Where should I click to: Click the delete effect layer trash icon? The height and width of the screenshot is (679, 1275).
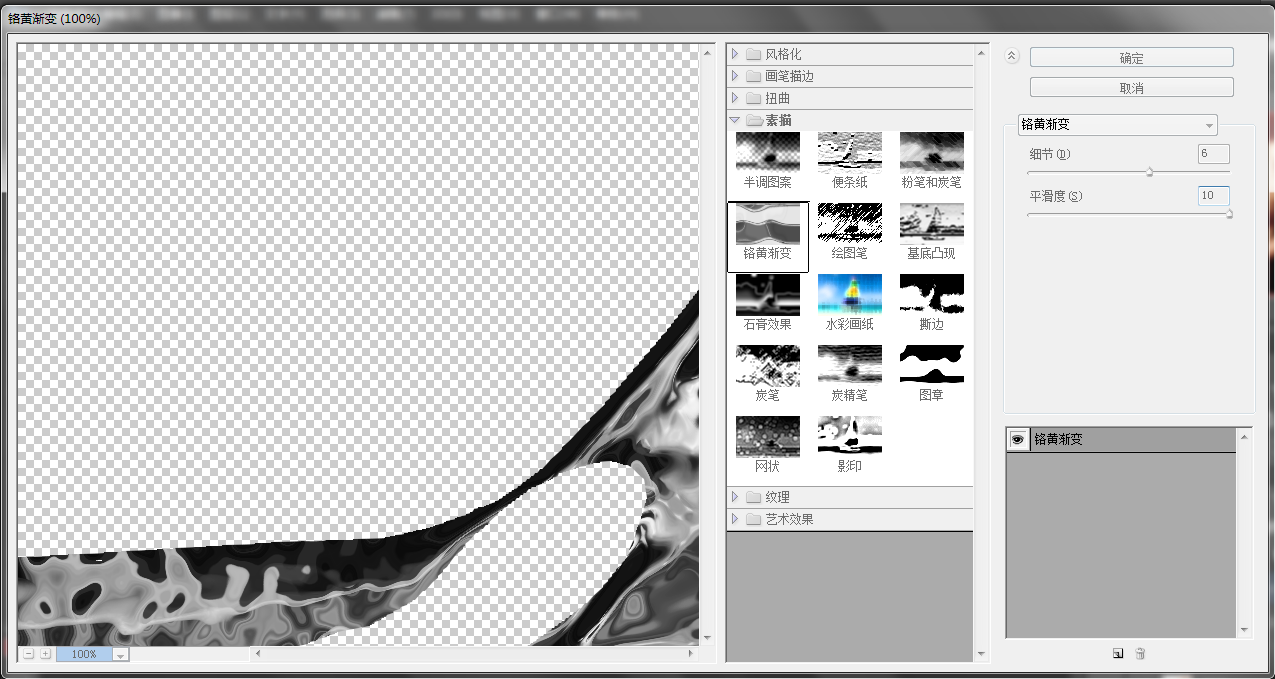1140,653
